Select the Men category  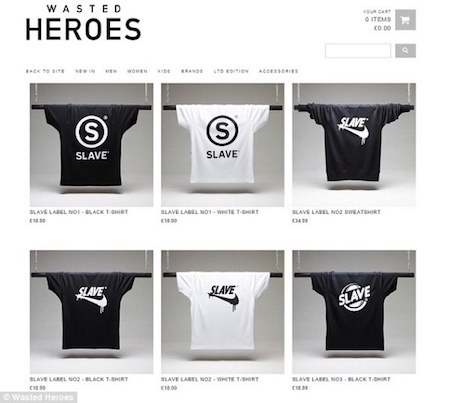click(111, 71)
